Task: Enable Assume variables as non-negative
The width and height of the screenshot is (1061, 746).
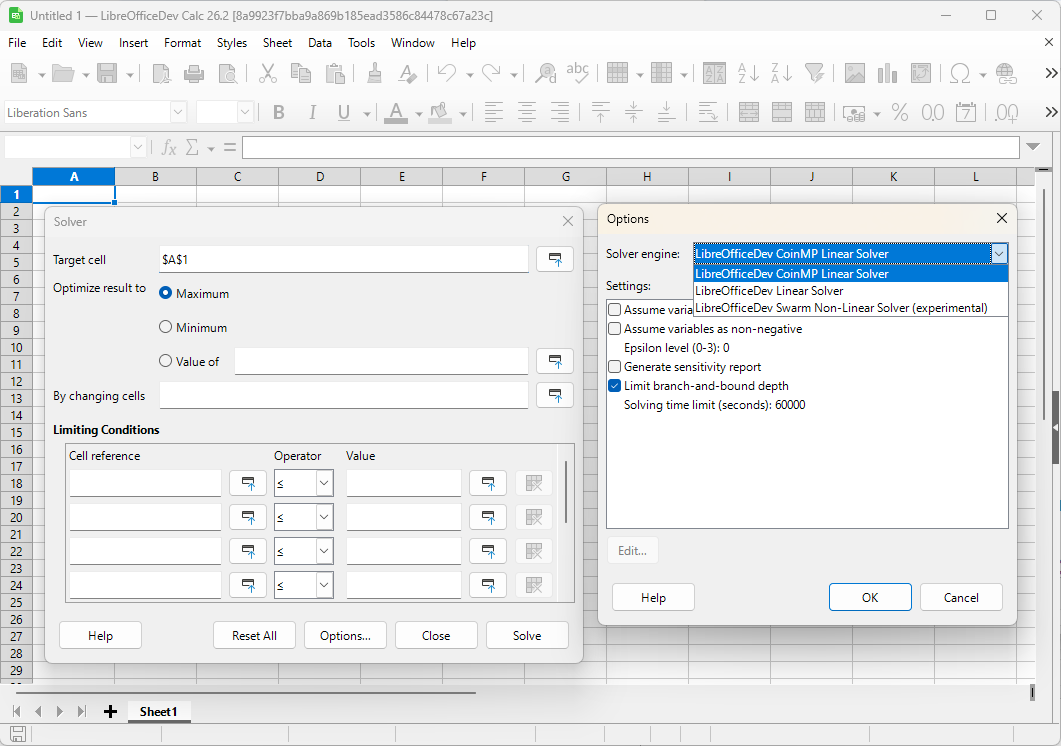Action: coord(615,329)
